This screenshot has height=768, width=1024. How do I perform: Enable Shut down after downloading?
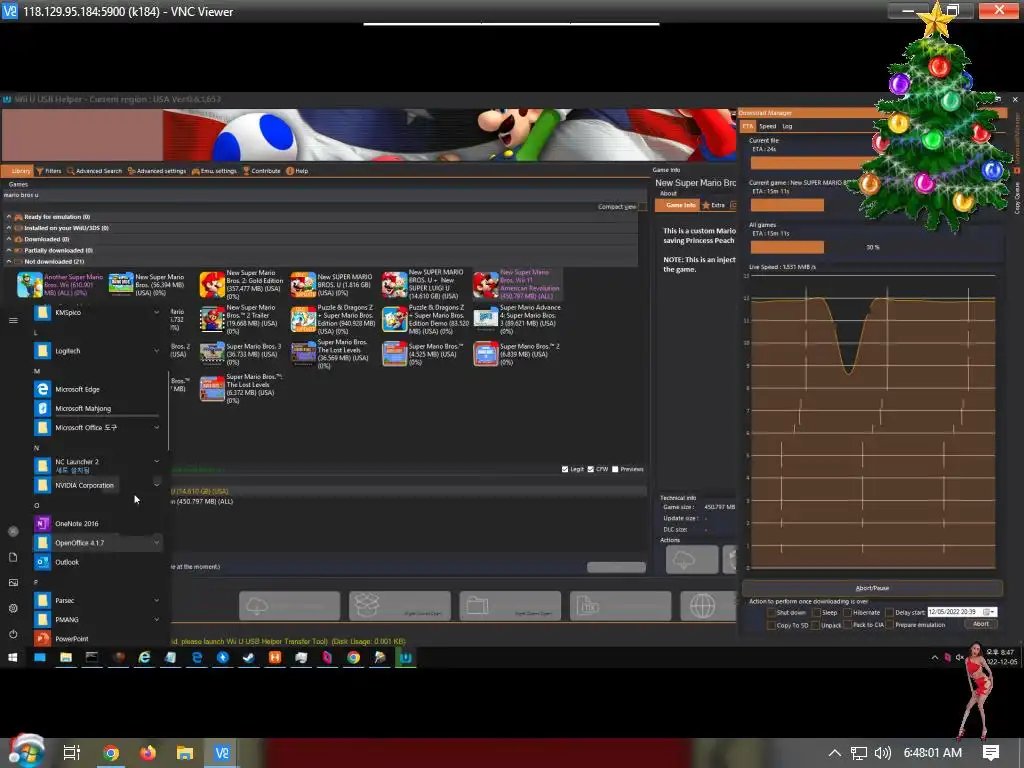click(771, 613)
